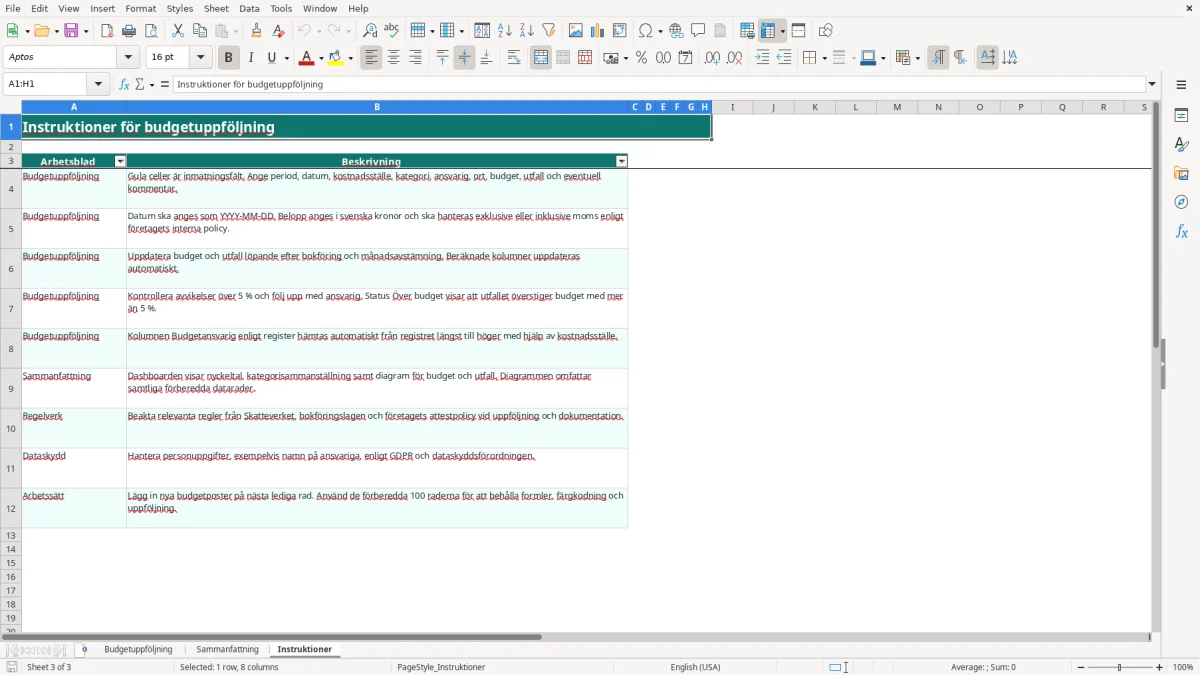This screenshot has height=675, width=1200.
Task: Open the Data menu
Action: [x=250, y=8]
